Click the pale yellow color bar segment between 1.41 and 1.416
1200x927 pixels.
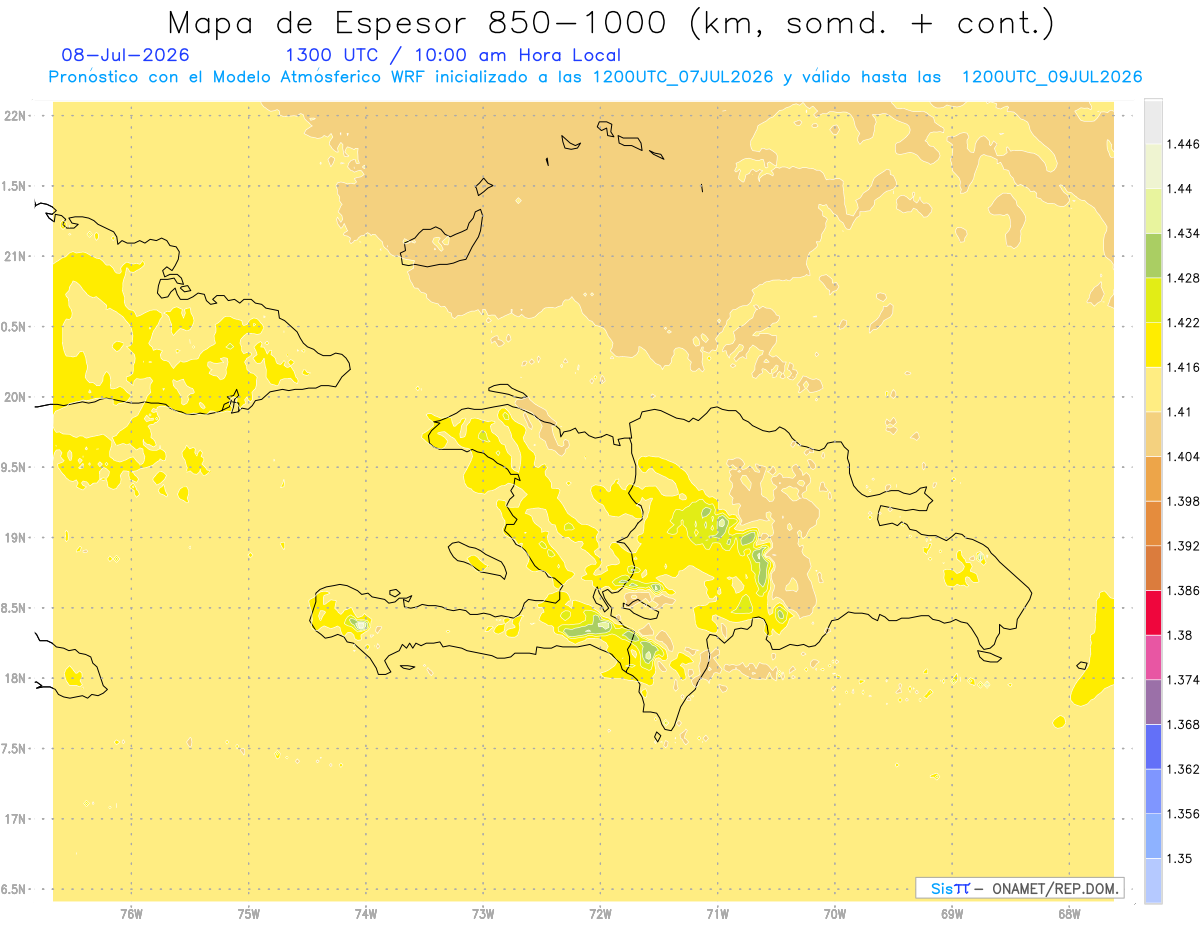1153,389
